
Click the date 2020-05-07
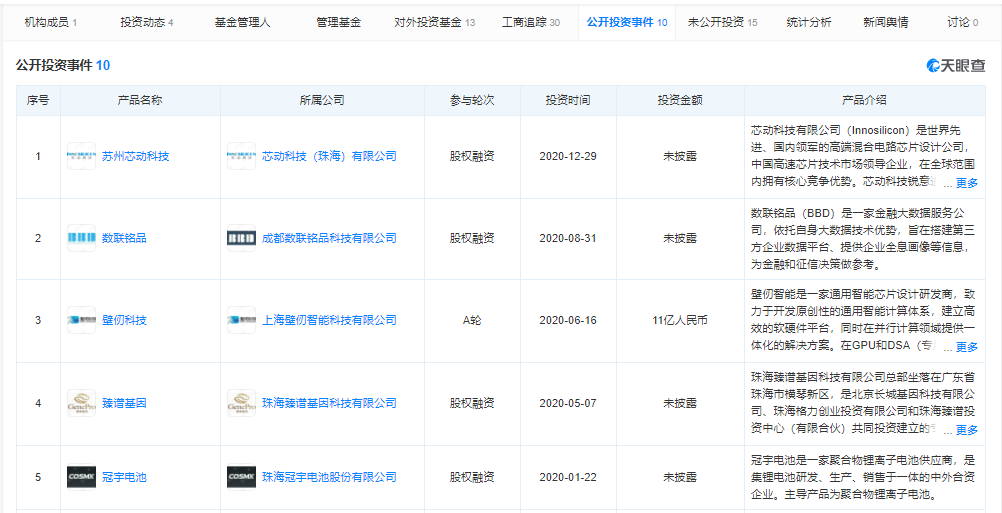(x=568, y=403)
